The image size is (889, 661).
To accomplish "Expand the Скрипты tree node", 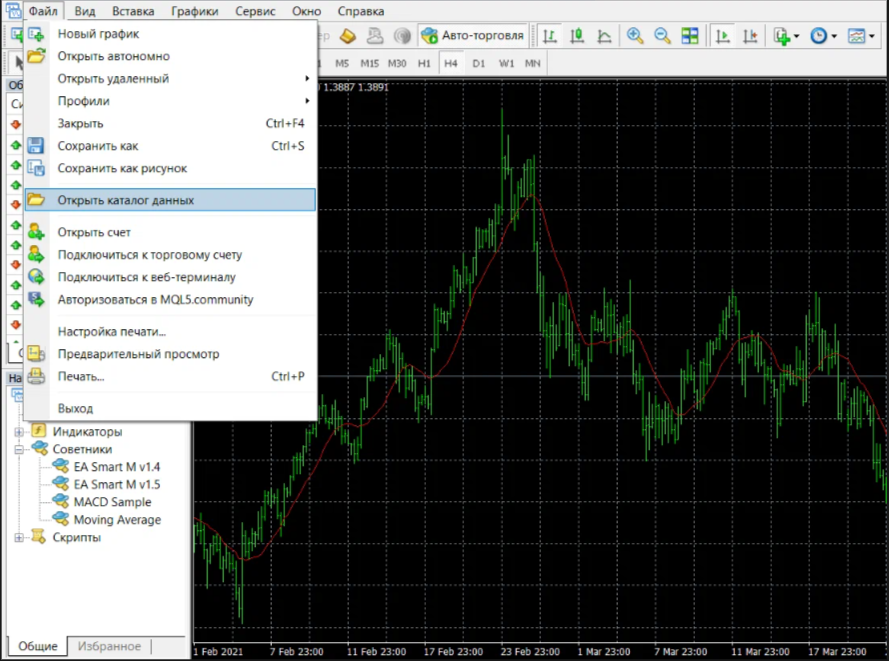I will coord(19,537).
